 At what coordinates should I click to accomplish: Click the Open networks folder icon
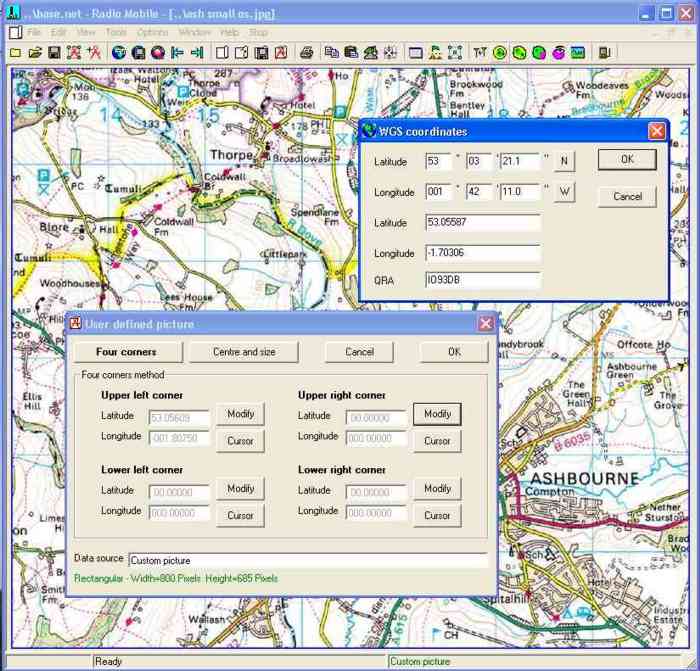(x=35, y=53)
